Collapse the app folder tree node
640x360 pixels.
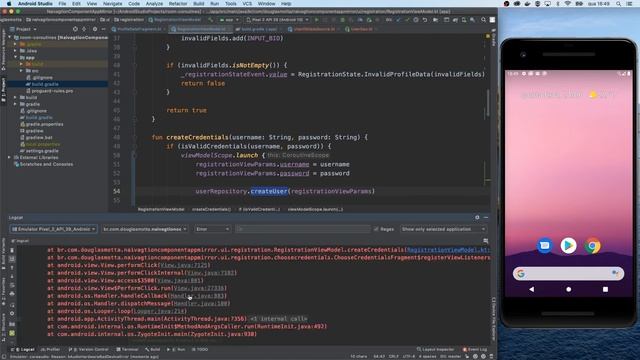pos(16,58)
